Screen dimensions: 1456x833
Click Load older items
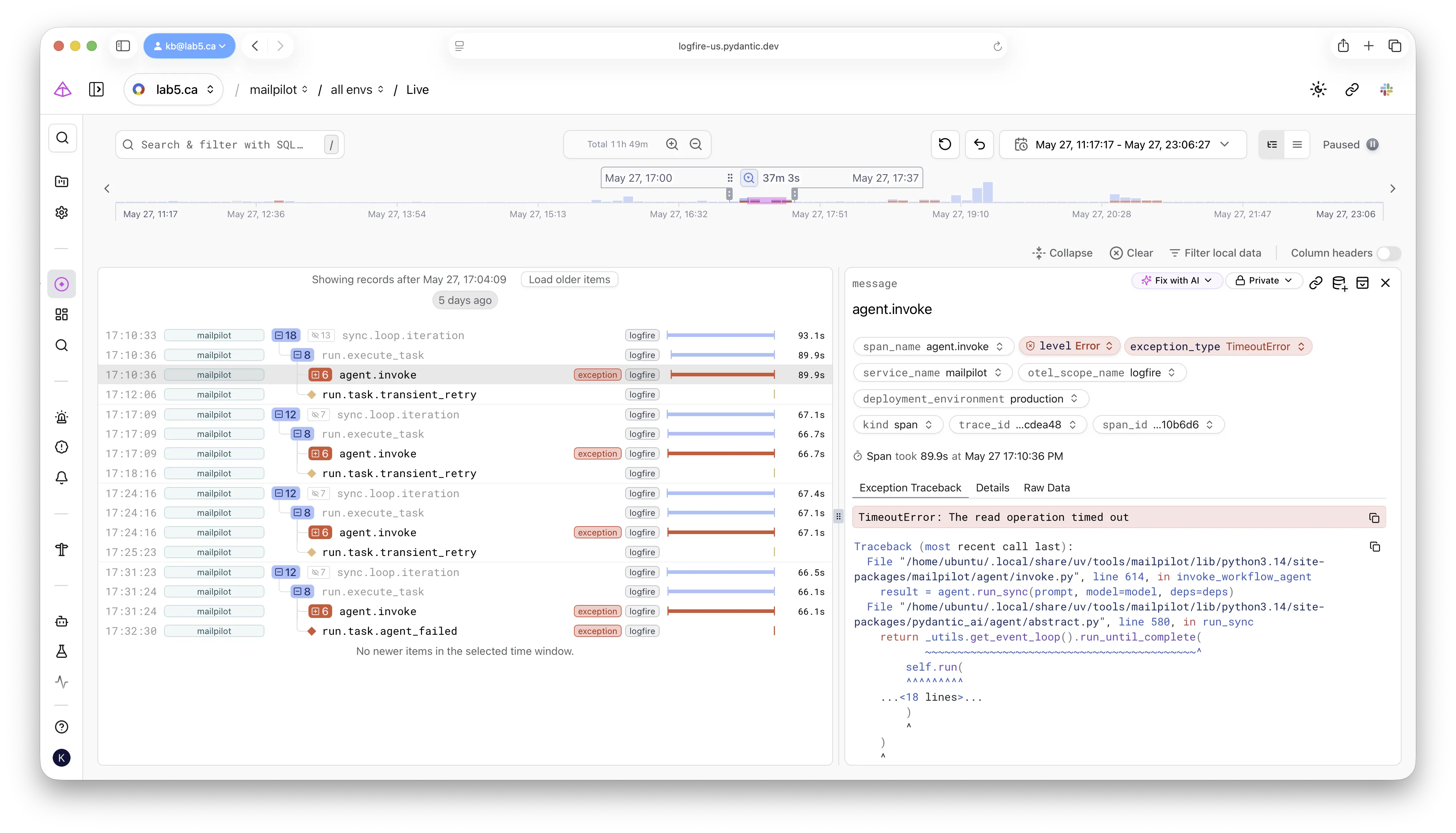[569, 279]
